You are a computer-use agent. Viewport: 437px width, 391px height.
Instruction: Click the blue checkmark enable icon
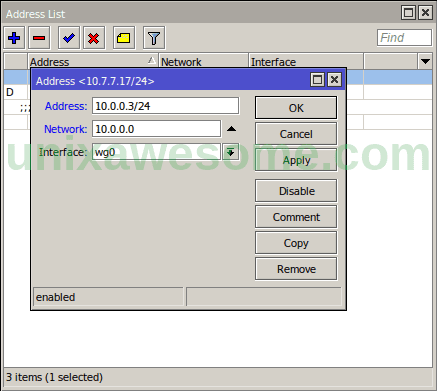pyautogui.click(x=69, y=38)
